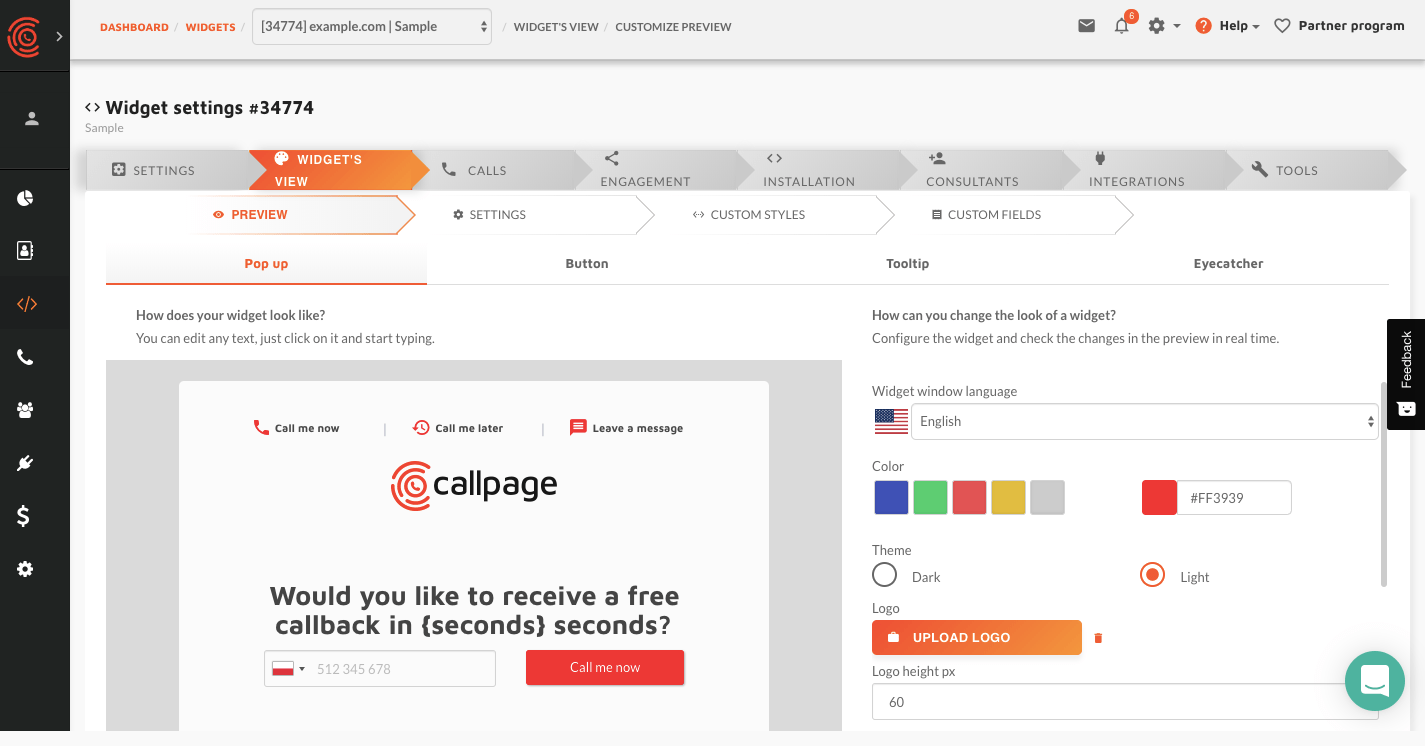Select the Light theme radio button
This screenshot has width=1425, height=746.
click(1153, 575)
